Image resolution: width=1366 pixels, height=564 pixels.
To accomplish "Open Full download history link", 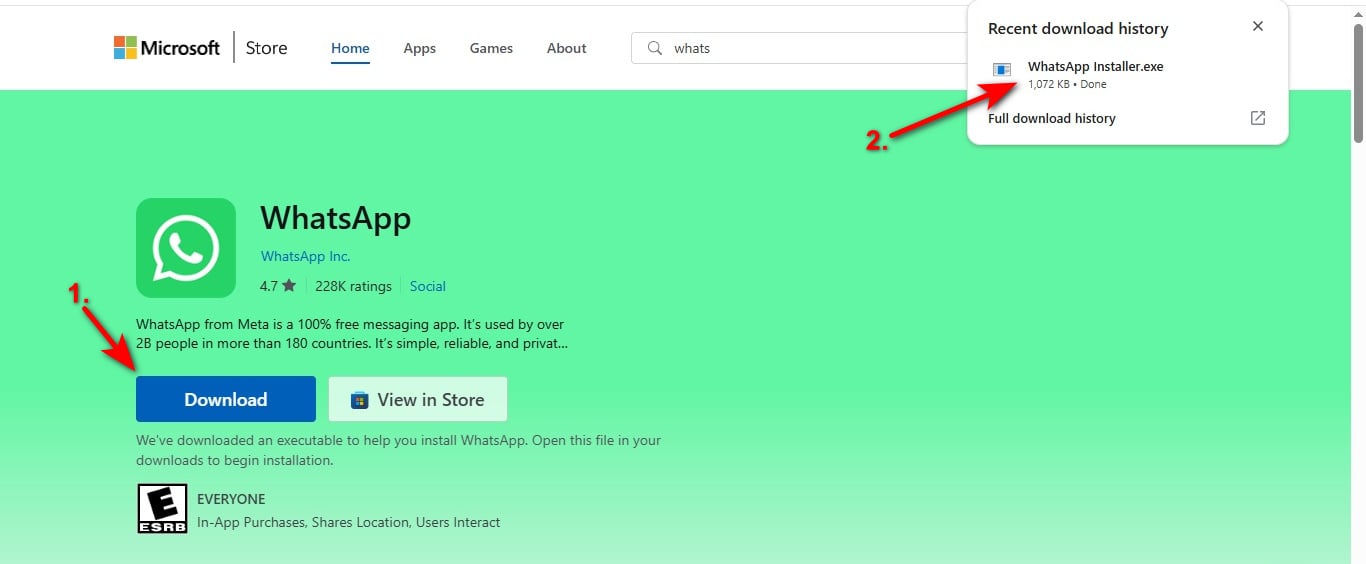I will pyautogui.click(x=1051, y=118).
